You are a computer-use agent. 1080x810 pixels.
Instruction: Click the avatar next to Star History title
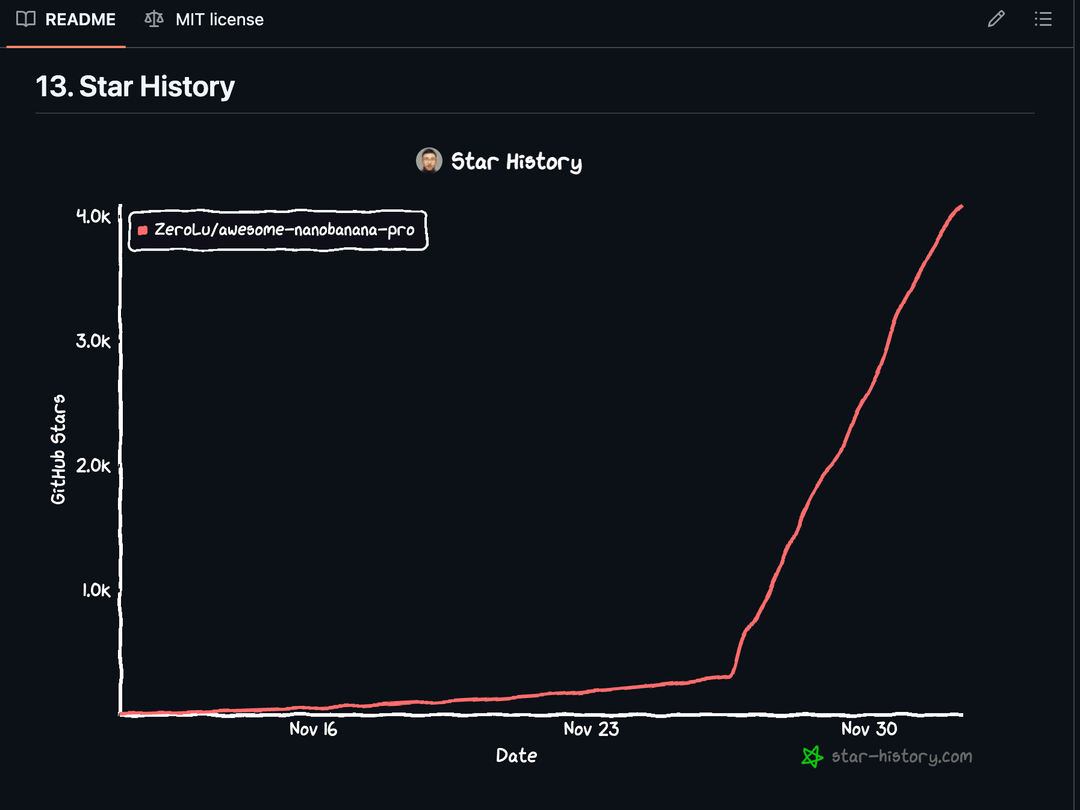click(x=429, y=161)
